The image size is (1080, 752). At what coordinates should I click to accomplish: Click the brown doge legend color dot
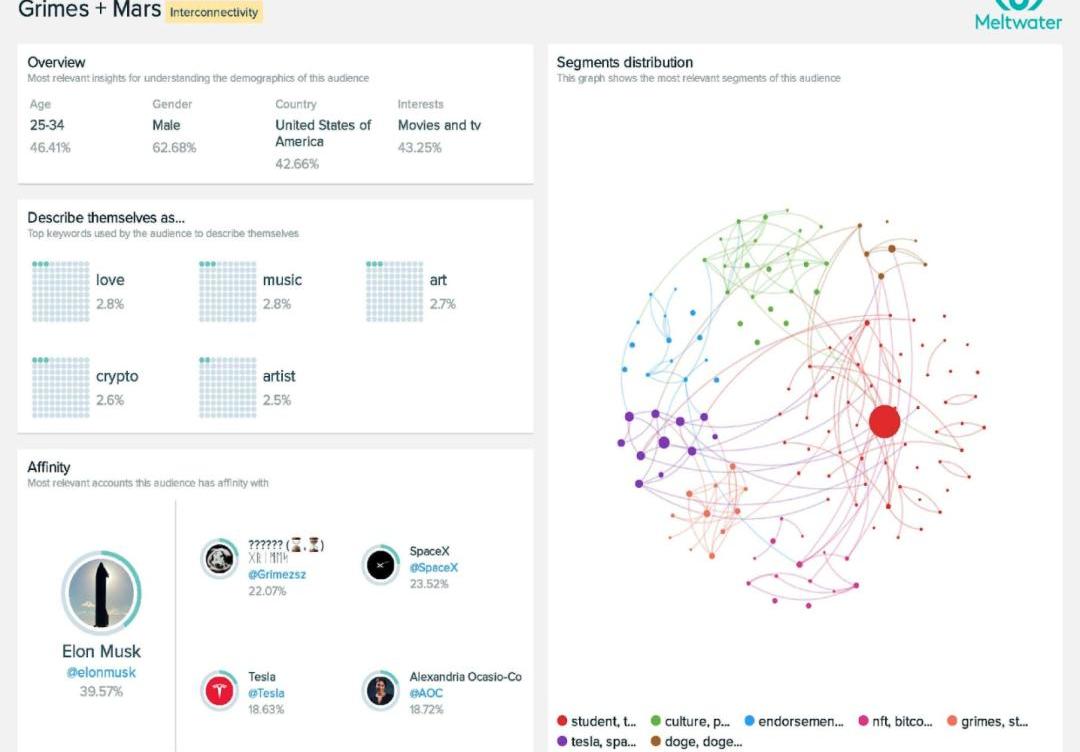656,742
